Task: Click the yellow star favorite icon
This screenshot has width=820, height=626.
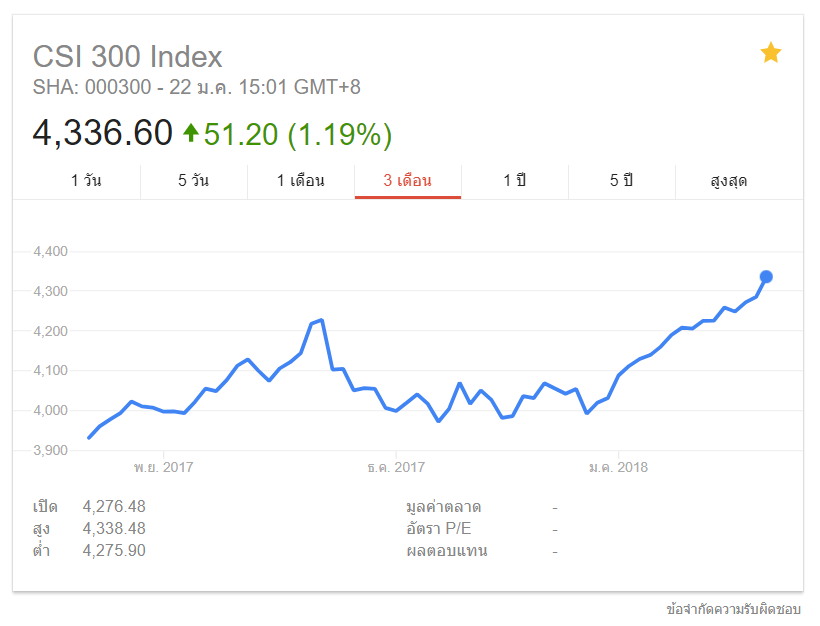Action: [x=770, y=53]
